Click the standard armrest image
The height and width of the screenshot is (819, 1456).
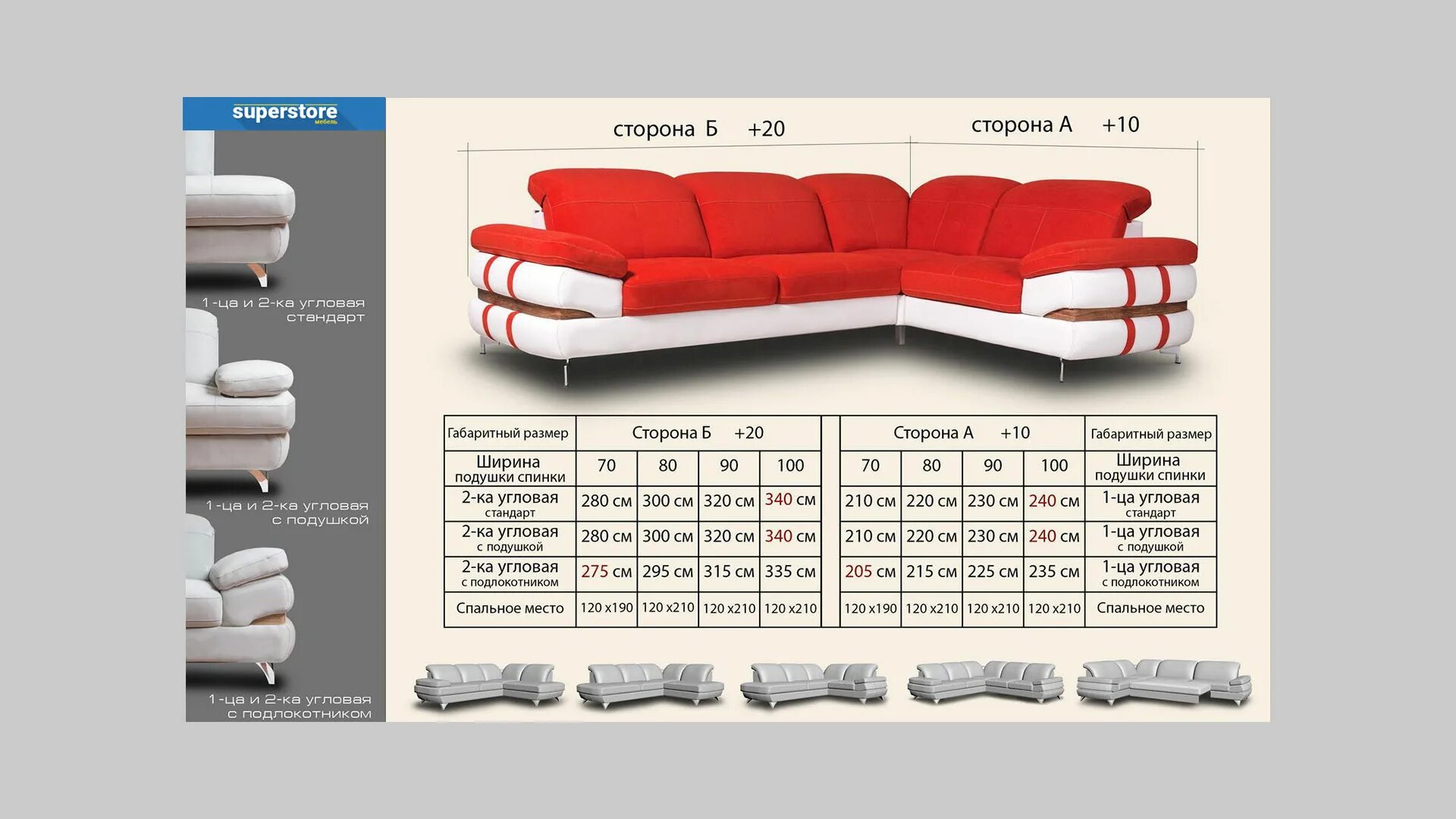pos(240,220)
